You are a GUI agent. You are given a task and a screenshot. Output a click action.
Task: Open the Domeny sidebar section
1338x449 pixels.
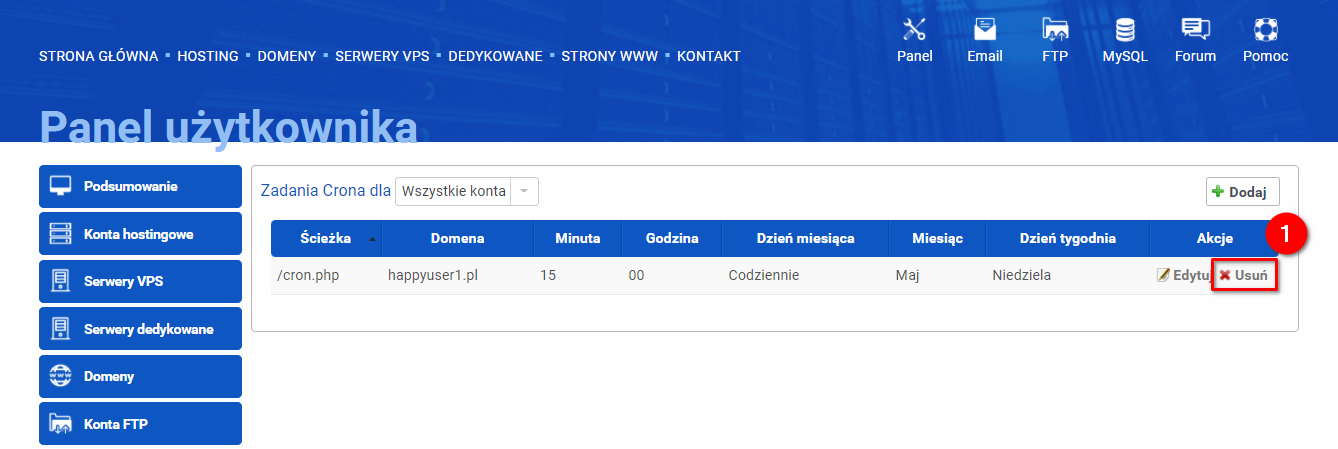point(141,376)
